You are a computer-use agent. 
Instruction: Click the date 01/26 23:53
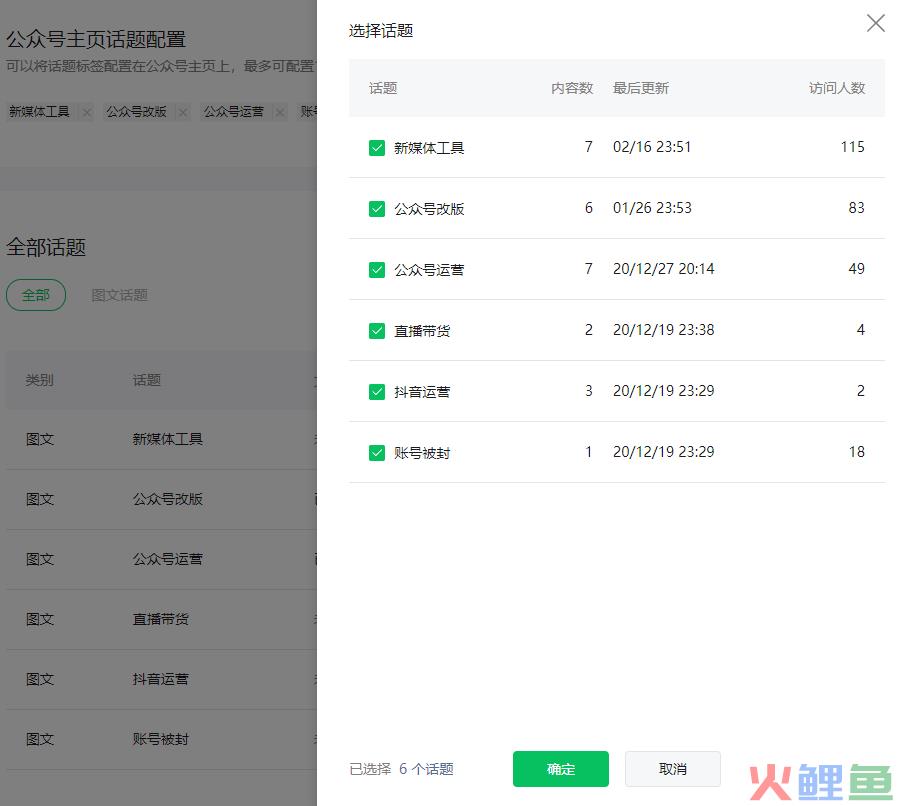coord(652,208)
